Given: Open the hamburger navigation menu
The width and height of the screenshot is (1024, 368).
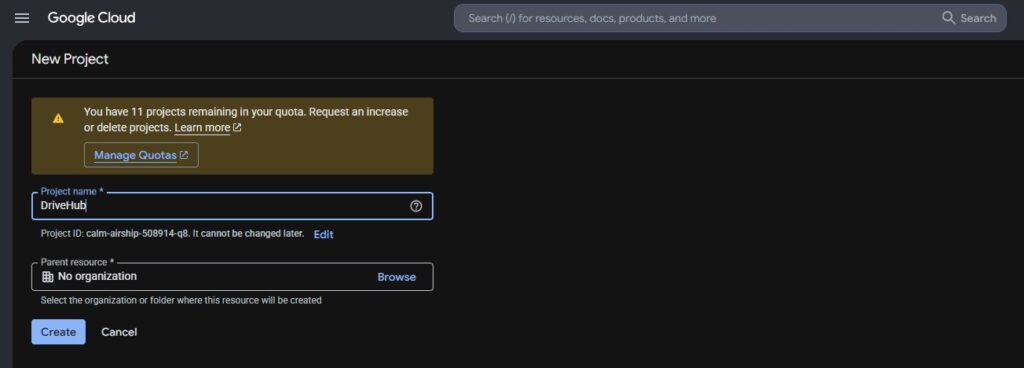Looking at the screenshot, I should (22, 18).
